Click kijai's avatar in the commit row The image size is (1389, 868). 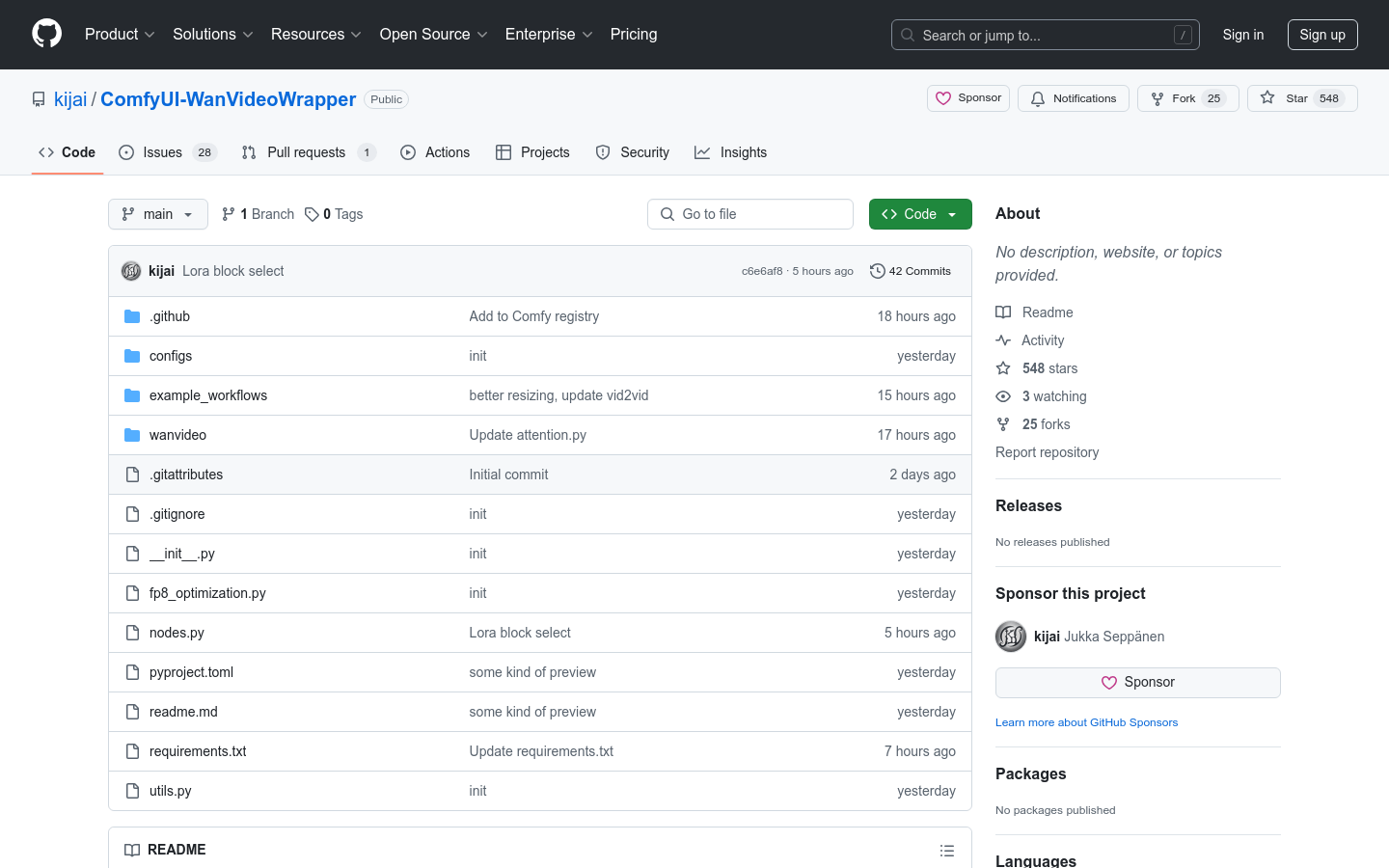[x=131, y=271]
